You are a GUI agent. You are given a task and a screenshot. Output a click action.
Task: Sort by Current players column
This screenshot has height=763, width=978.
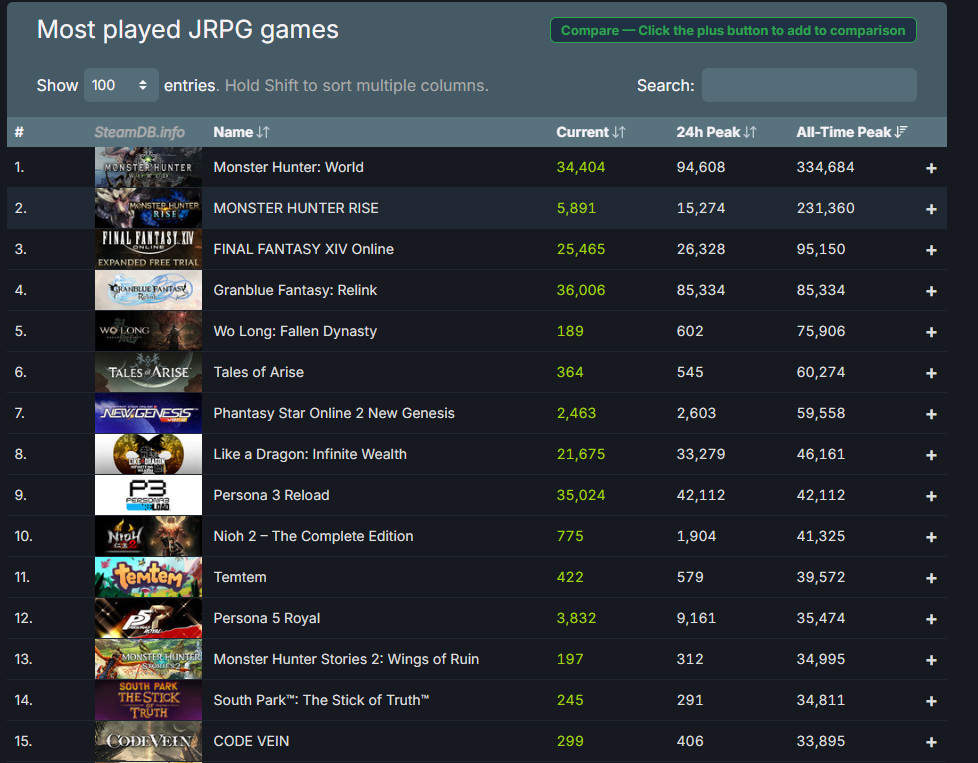click(590, 132)
